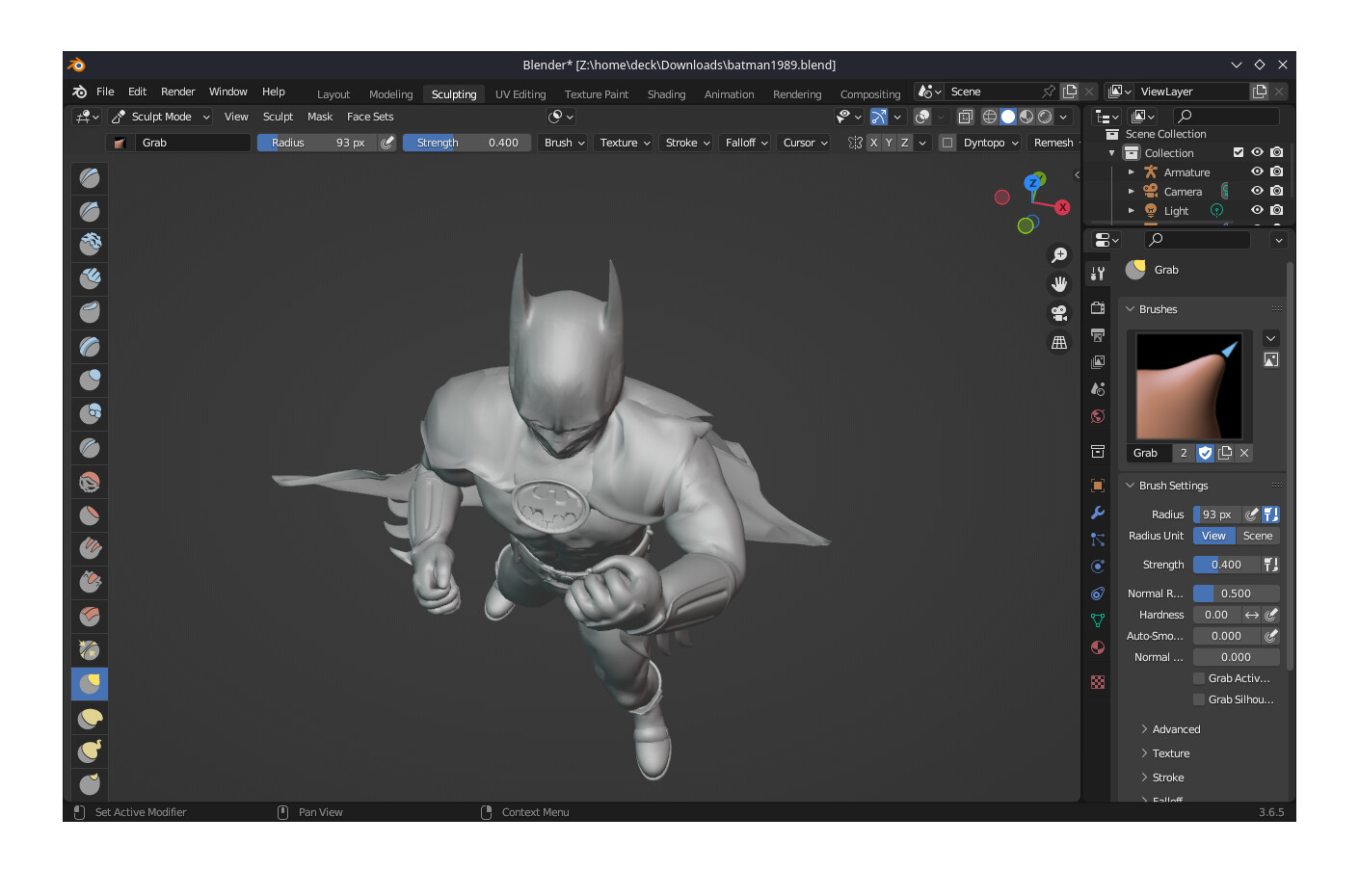Open the File menu

point(105,92)
